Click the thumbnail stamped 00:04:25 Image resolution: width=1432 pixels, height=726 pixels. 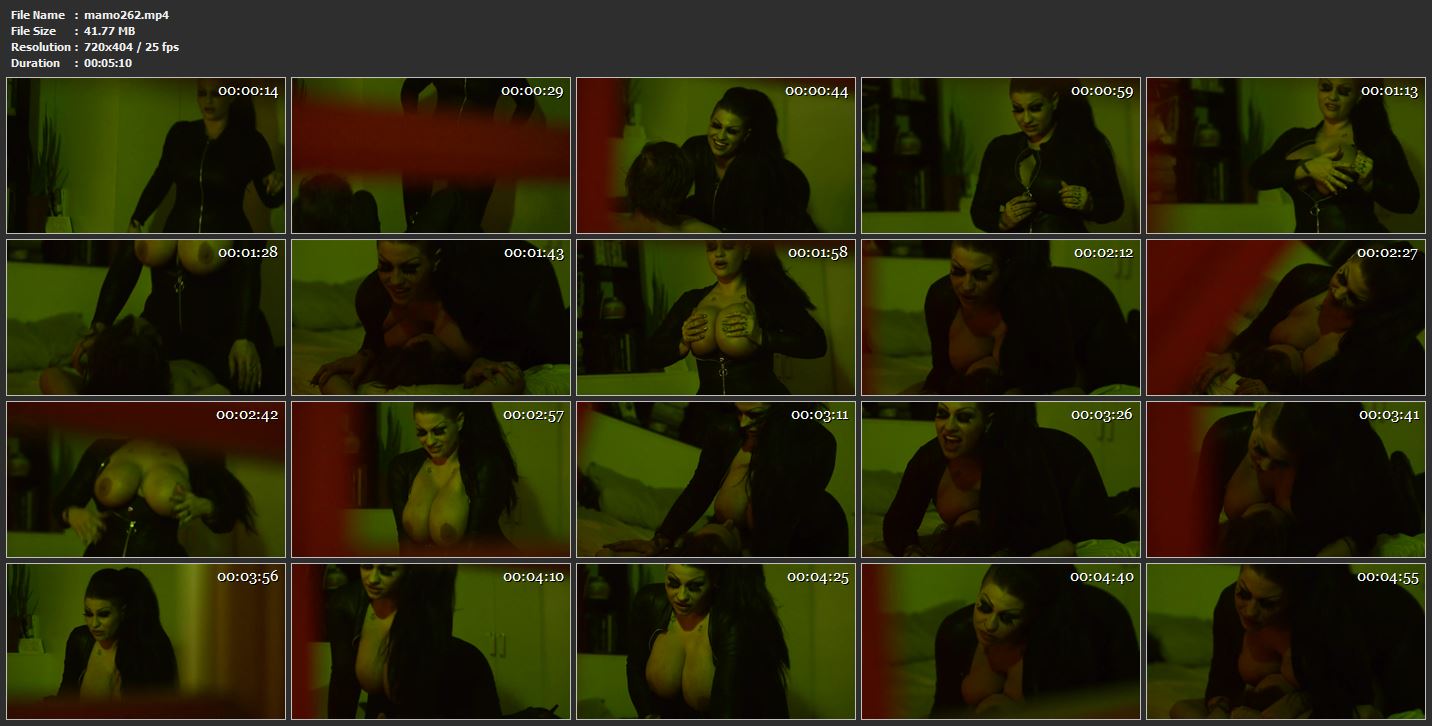point(716,641)
